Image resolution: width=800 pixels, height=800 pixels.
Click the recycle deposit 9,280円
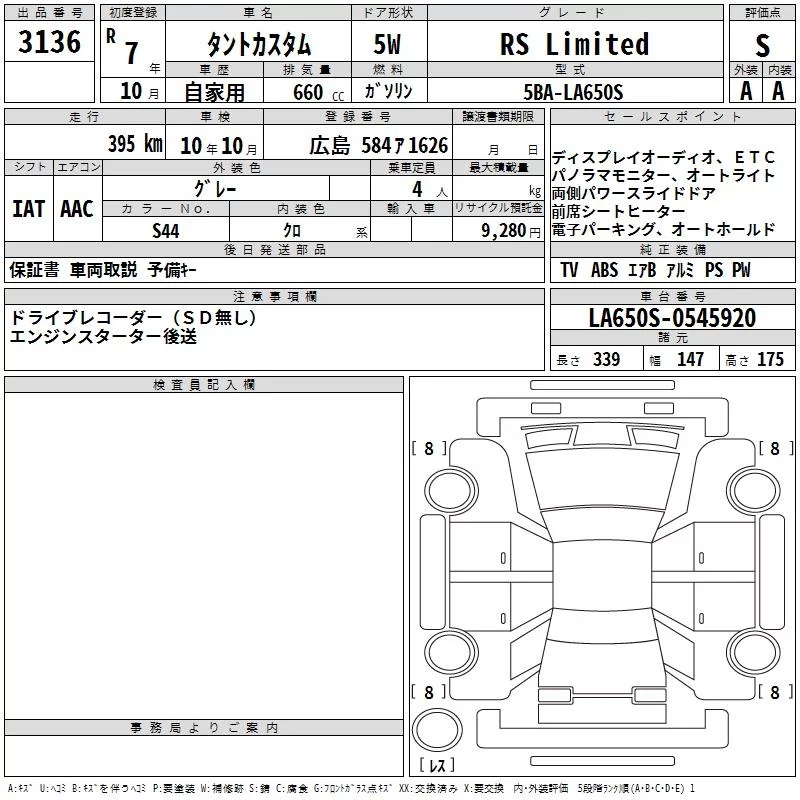[x=511, y=231]
